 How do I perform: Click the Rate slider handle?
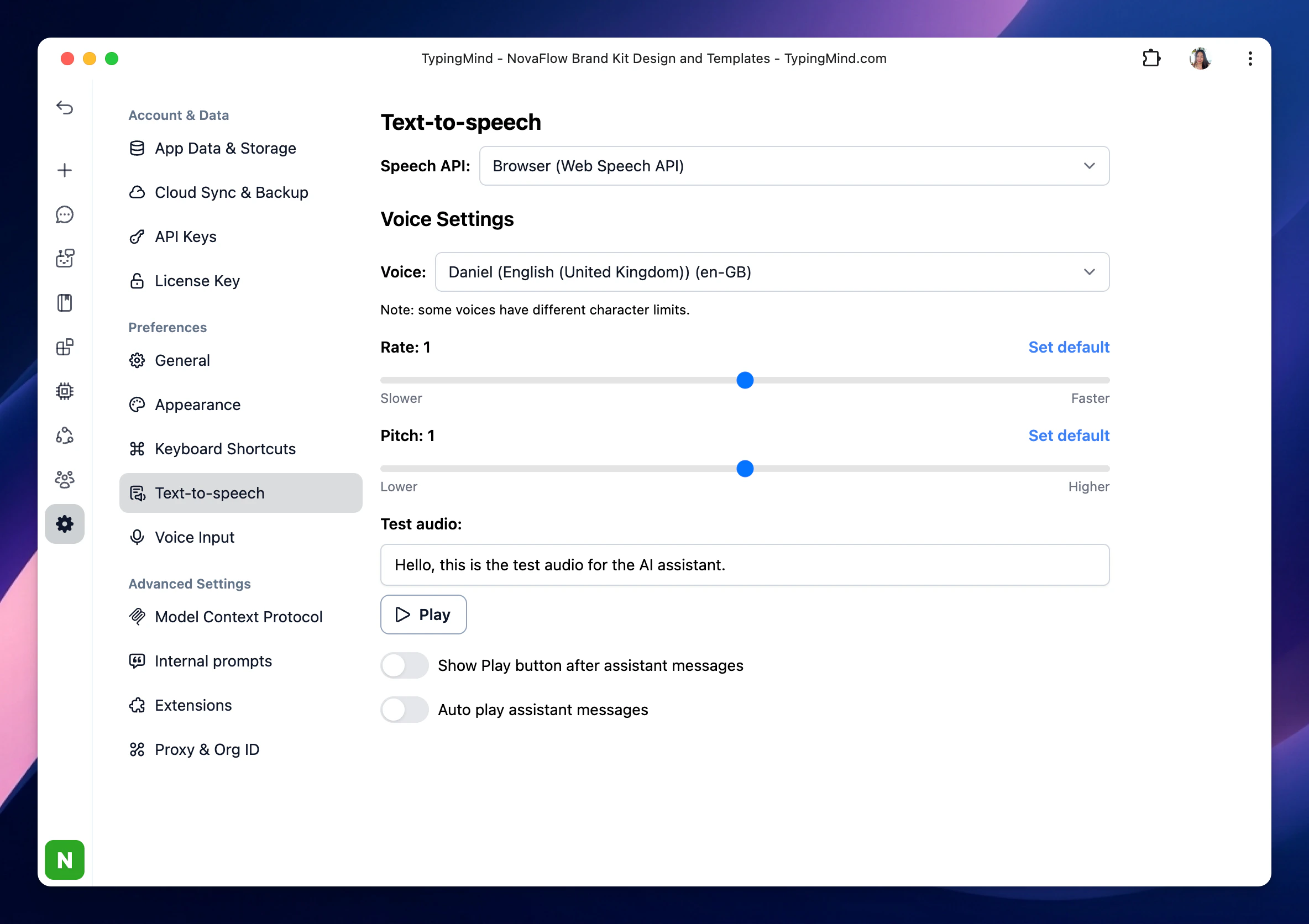tap(745, 380)
